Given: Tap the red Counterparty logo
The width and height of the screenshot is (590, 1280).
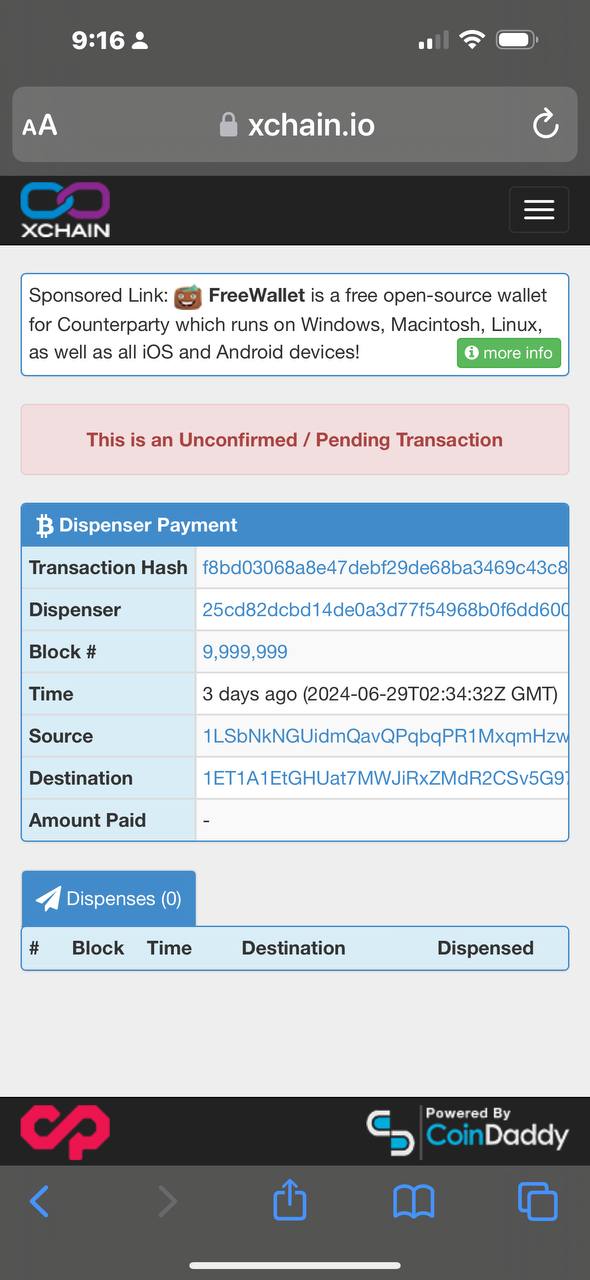Looking at the screenshot, I should (x=65, y=1132).
